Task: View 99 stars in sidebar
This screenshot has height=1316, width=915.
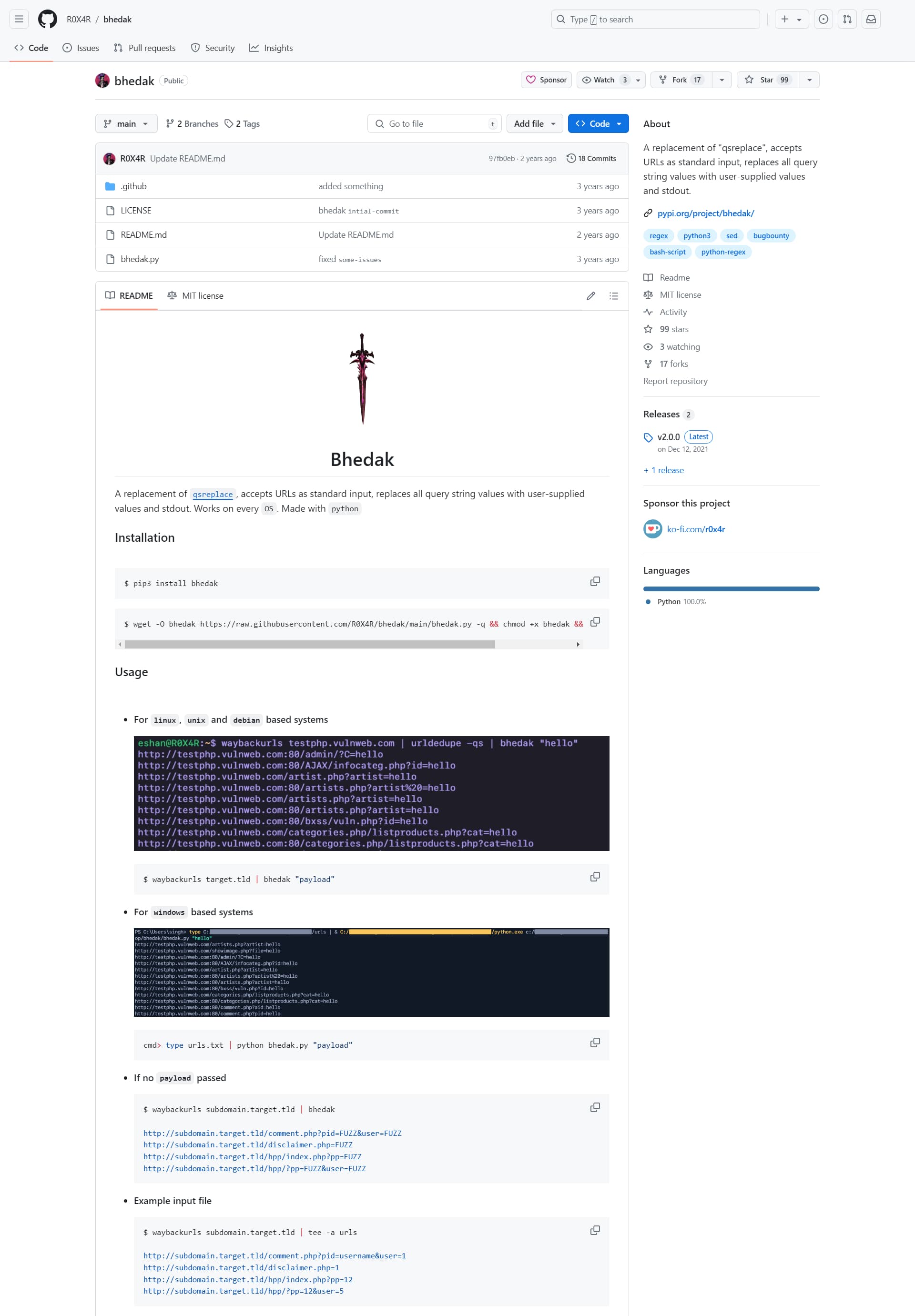Action: click(674, 329)
